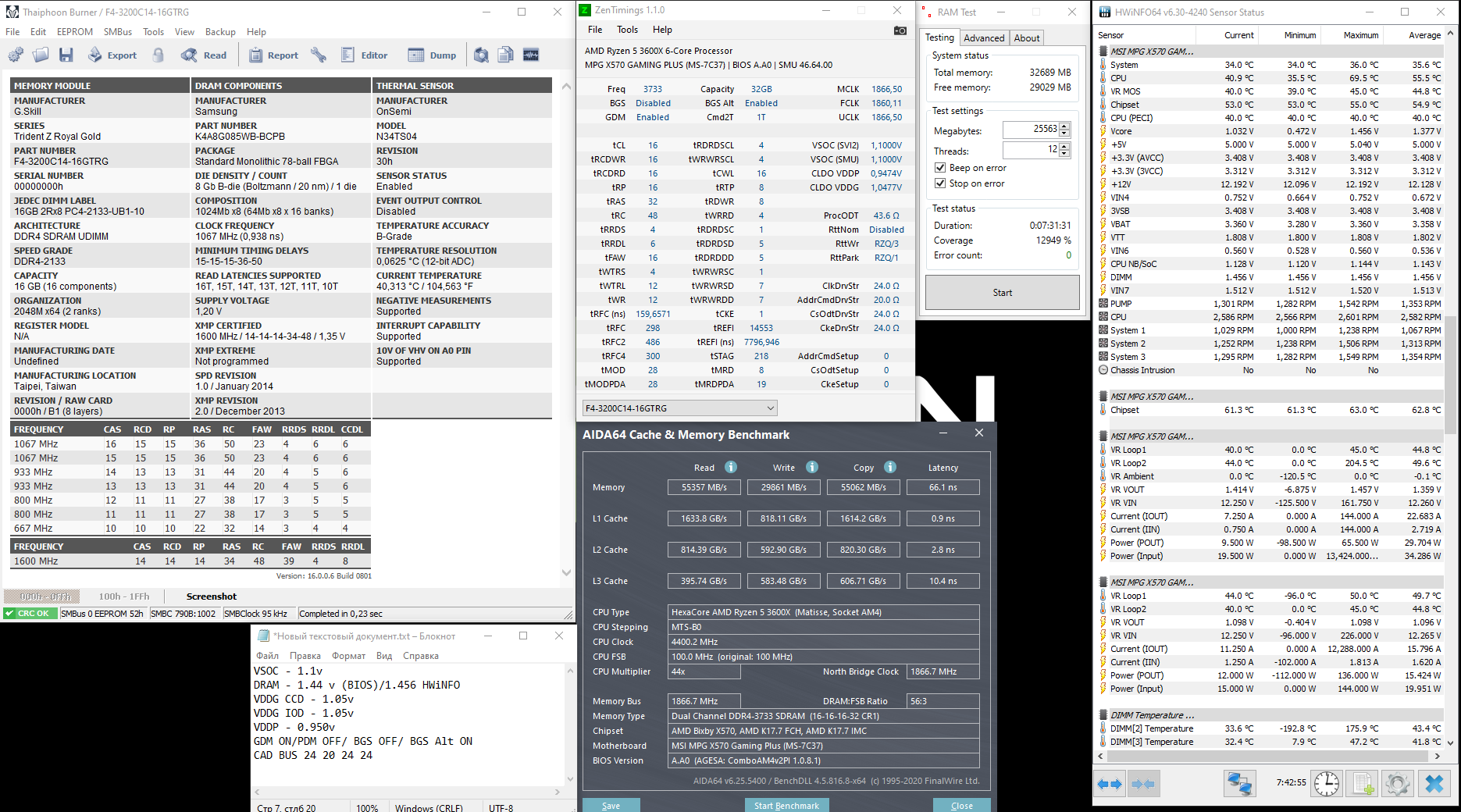Open the SMBus menu in Thaiphoon Burner
This screenshot has height=812, width=1461.
pyautogui.click(x=118, y=32)
